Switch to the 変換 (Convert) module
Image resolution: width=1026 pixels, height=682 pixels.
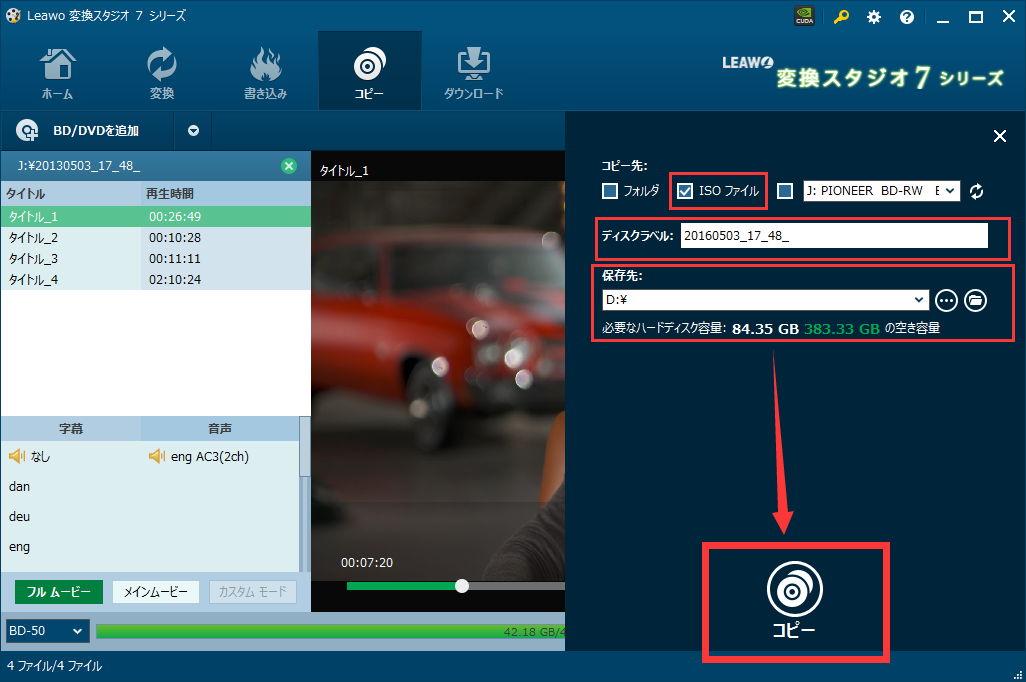tap(161, 70)
